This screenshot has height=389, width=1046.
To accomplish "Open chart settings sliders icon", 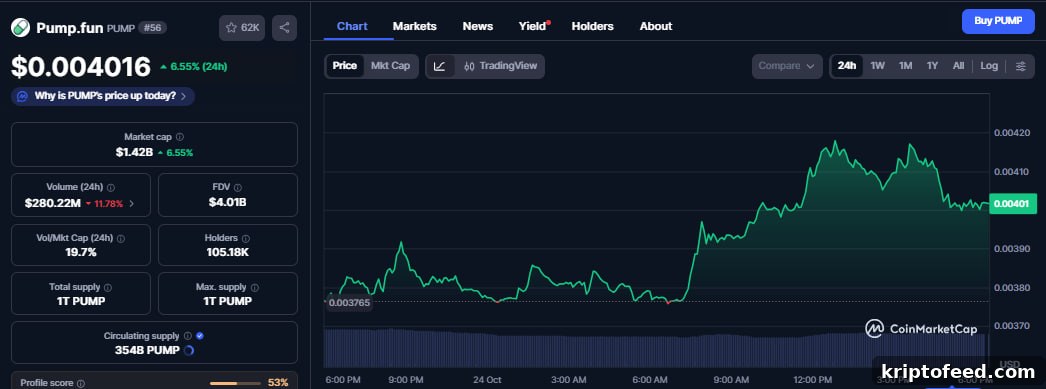I will tap(1021, 66).
